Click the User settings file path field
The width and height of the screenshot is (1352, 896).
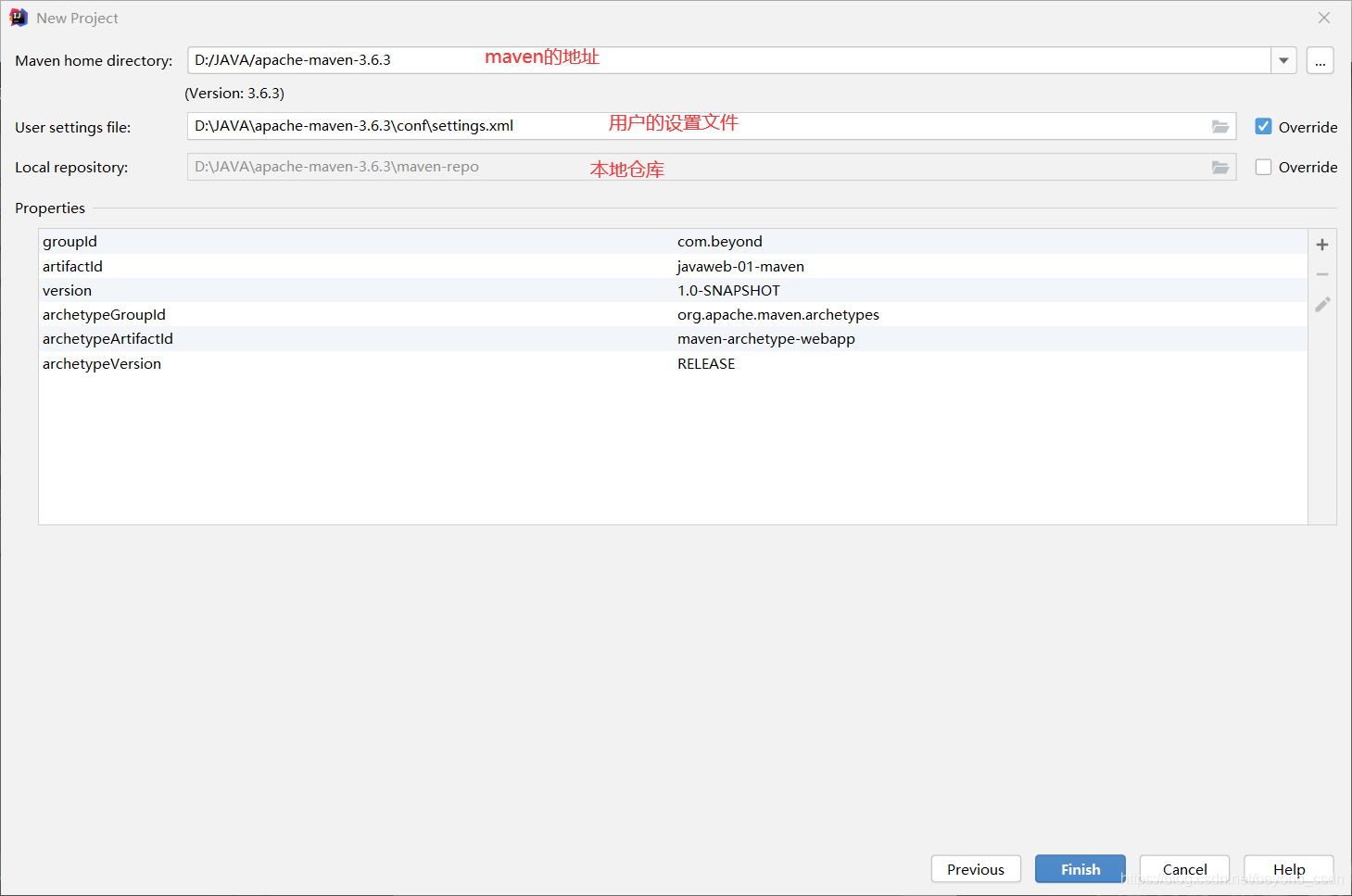pyautogui.click(x=712, y=126)
